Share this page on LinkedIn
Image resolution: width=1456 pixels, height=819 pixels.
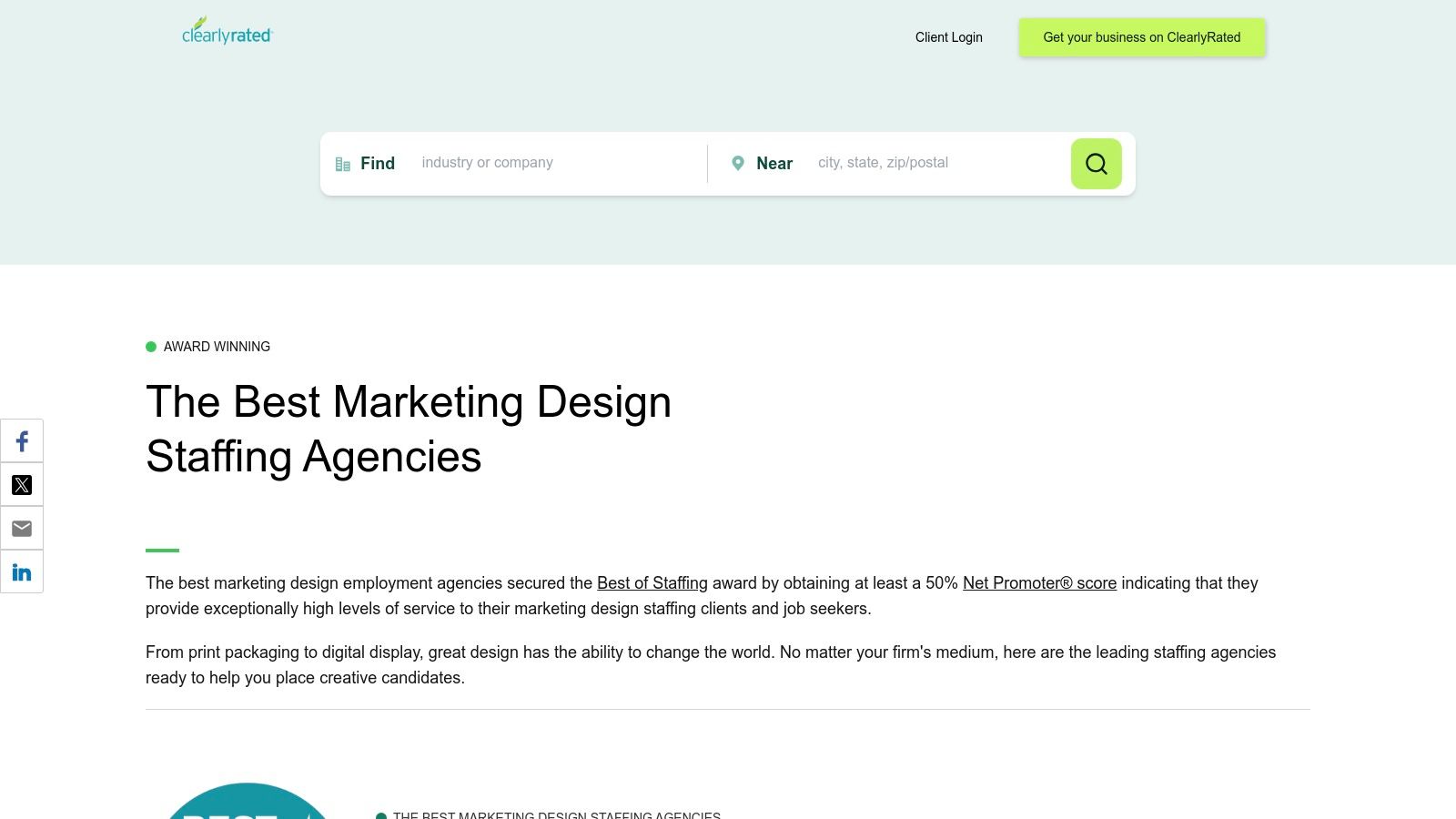22,572
